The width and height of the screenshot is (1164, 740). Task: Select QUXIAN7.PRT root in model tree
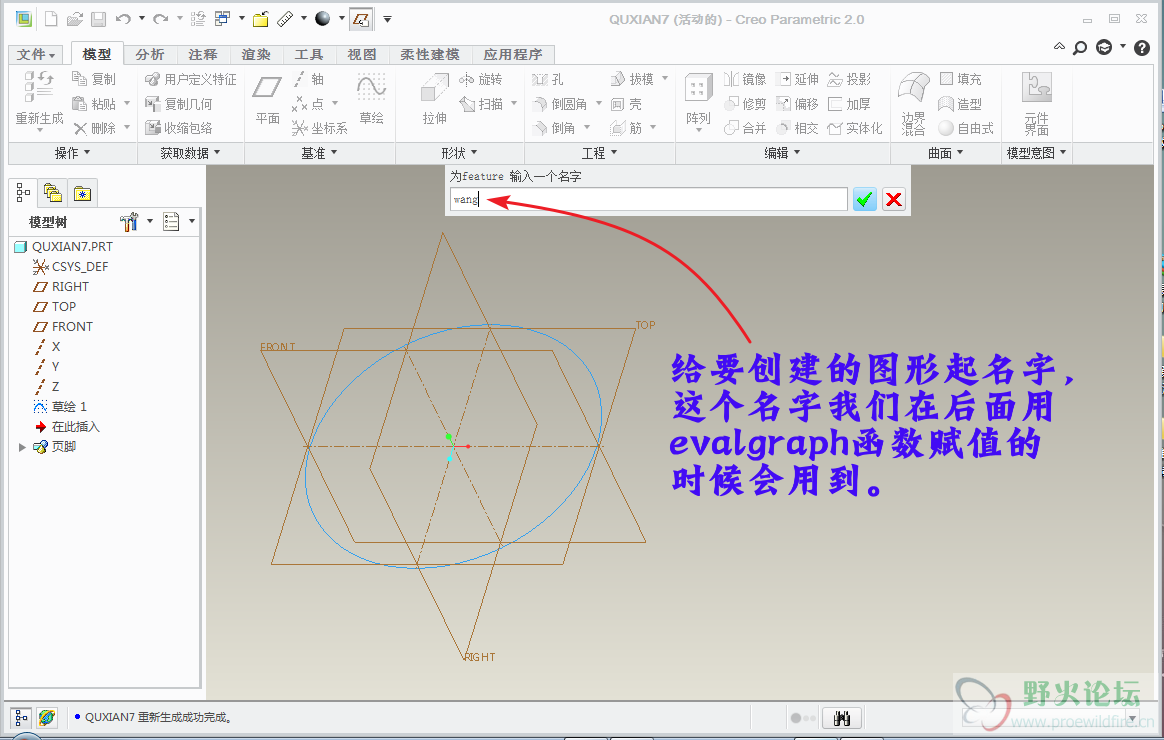coord(64,246)
